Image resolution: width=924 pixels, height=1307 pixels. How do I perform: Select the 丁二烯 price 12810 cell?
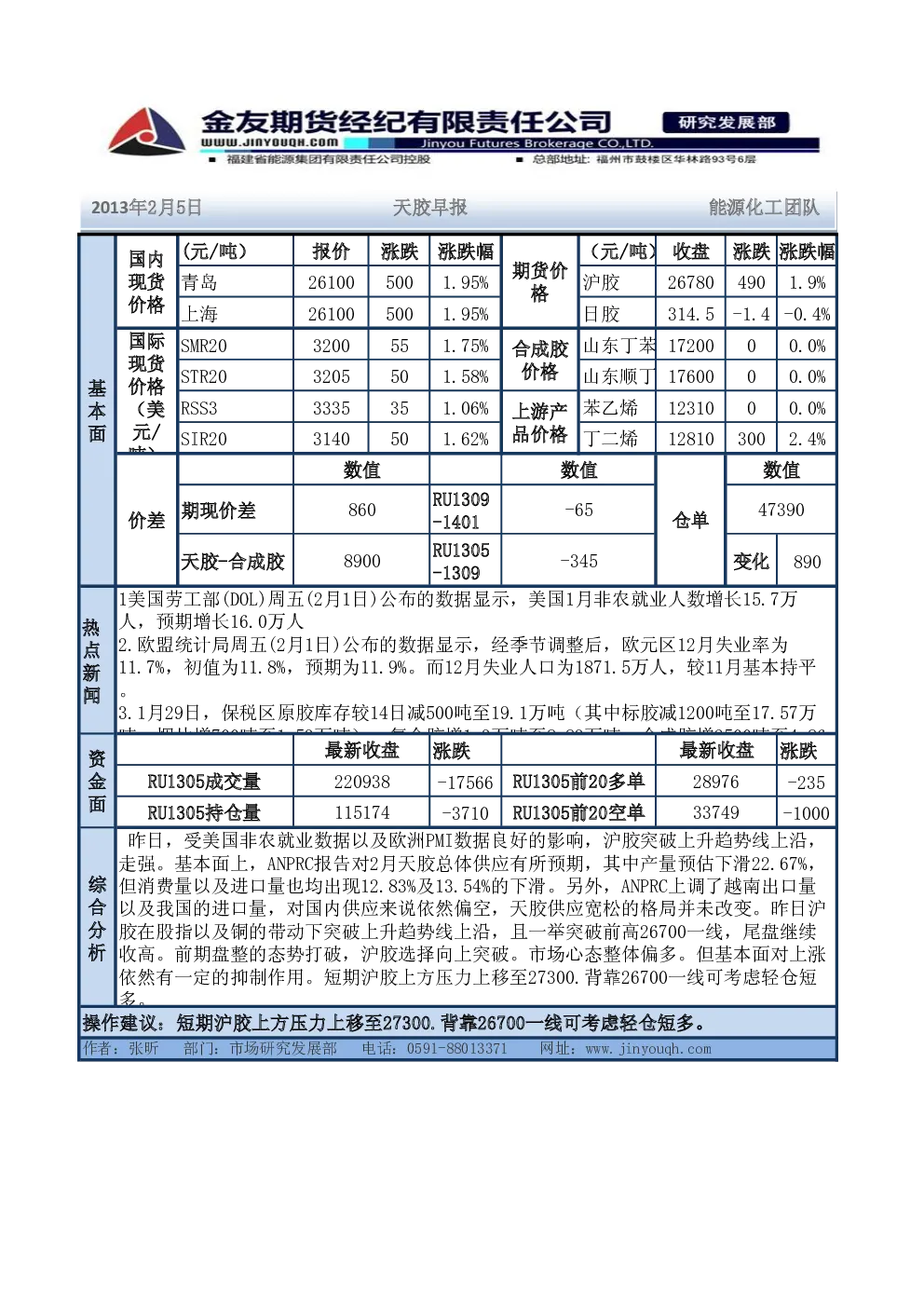pos(690,439)
